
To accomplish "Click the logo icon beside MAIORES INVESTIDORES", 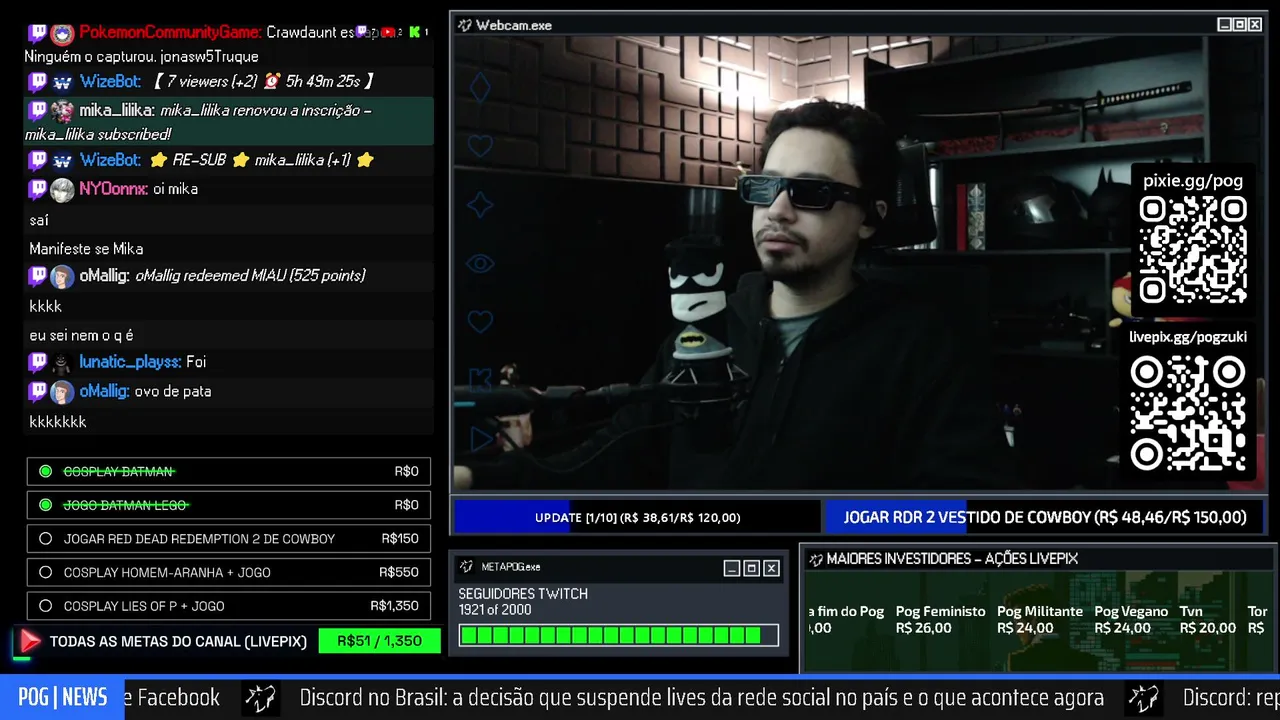I will click(815, 559).
